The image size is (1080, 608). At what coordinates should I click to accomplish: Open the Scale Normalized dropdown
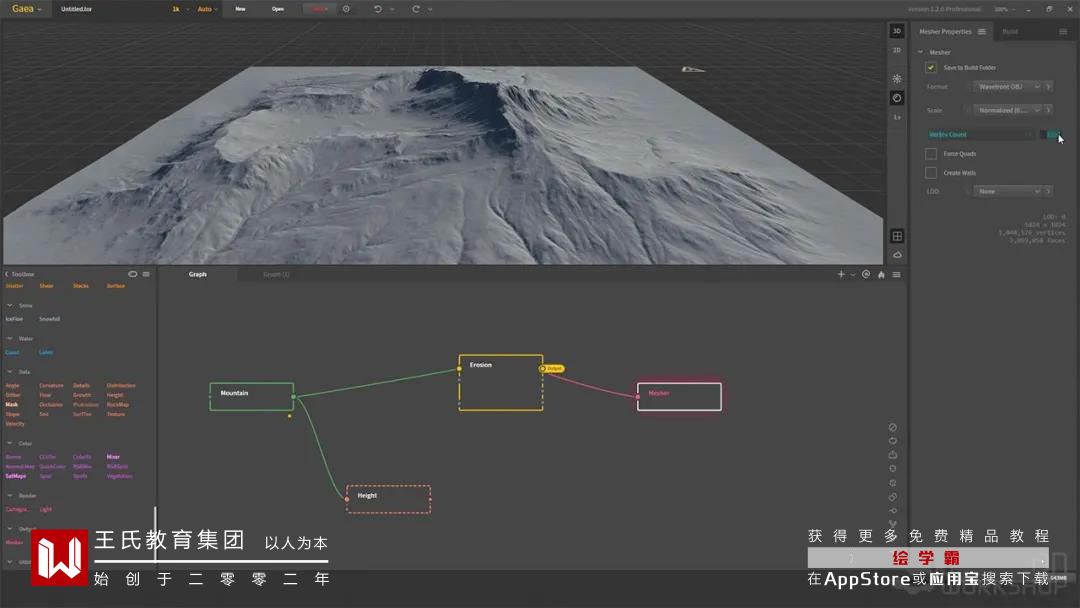[x=1008, y=110]
